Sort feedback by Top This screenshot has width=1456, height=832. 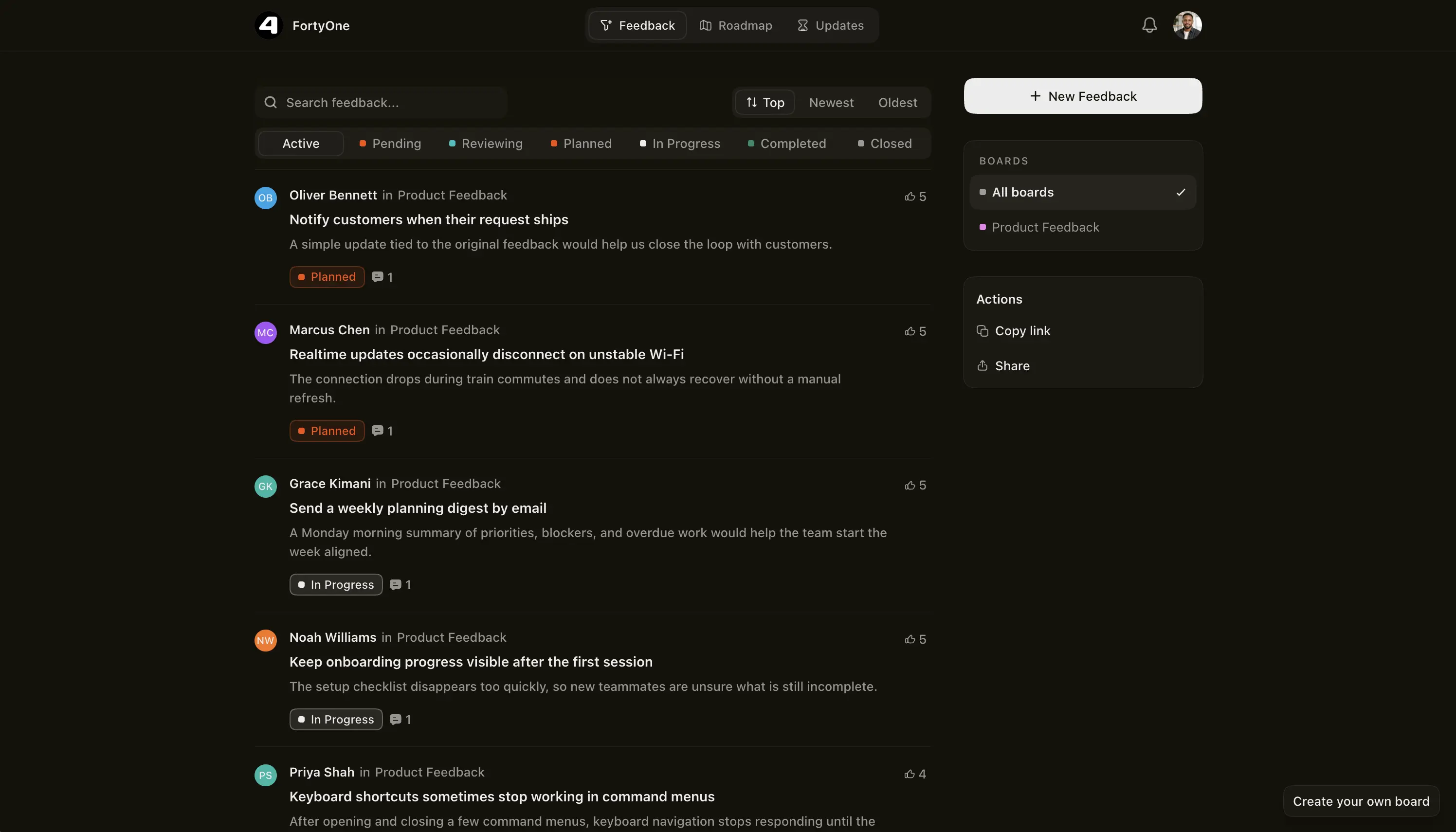(x=764, y=102)
